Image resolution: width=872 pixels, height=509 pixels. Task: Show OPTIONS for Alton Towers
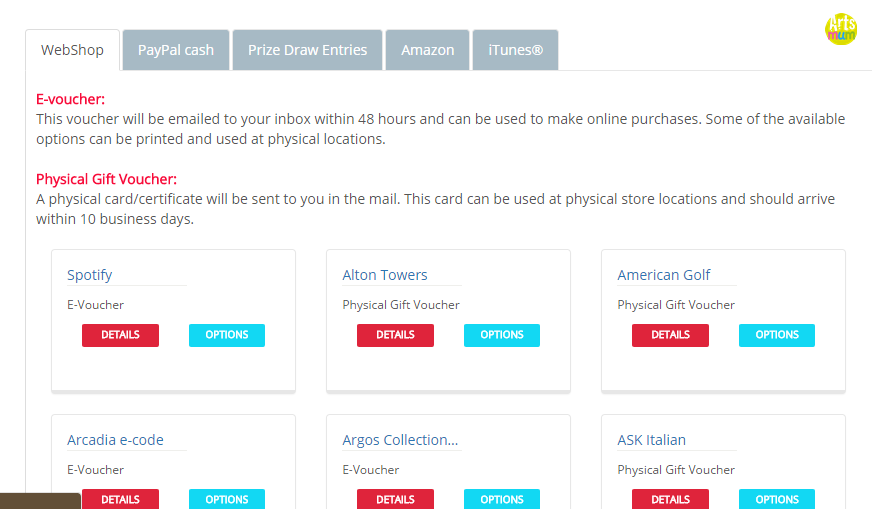pos(502,335)
